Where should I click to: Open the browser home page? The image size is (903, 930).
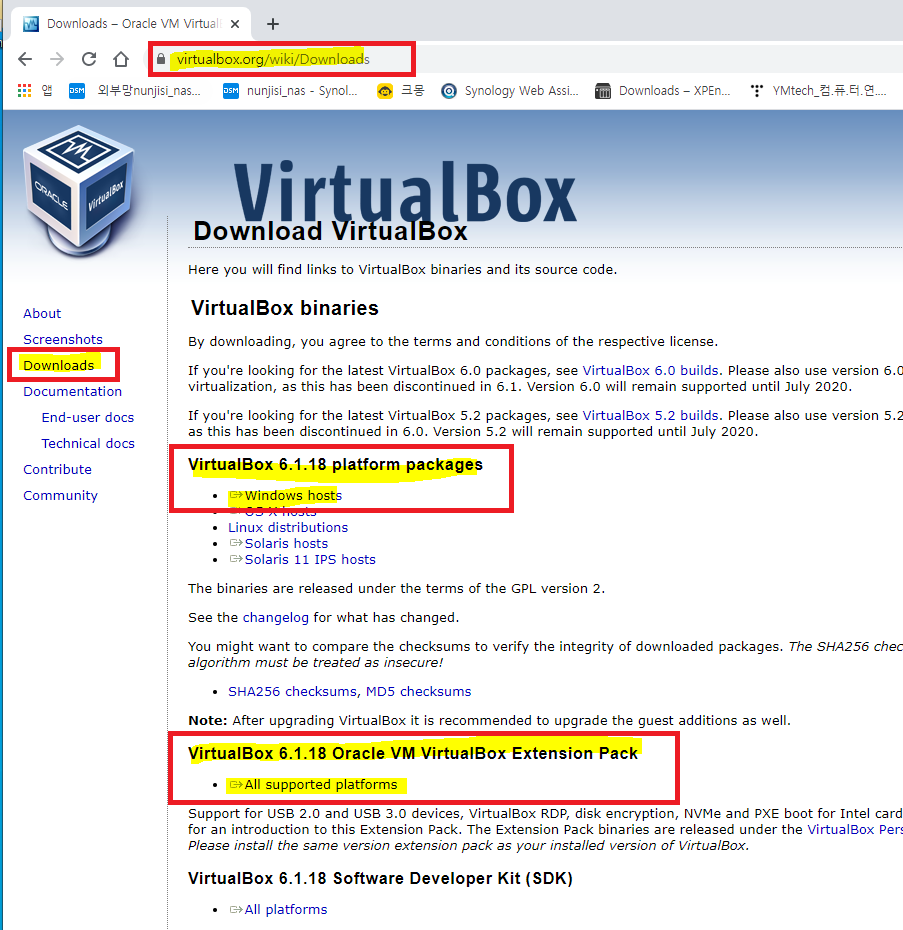[121, 59]
